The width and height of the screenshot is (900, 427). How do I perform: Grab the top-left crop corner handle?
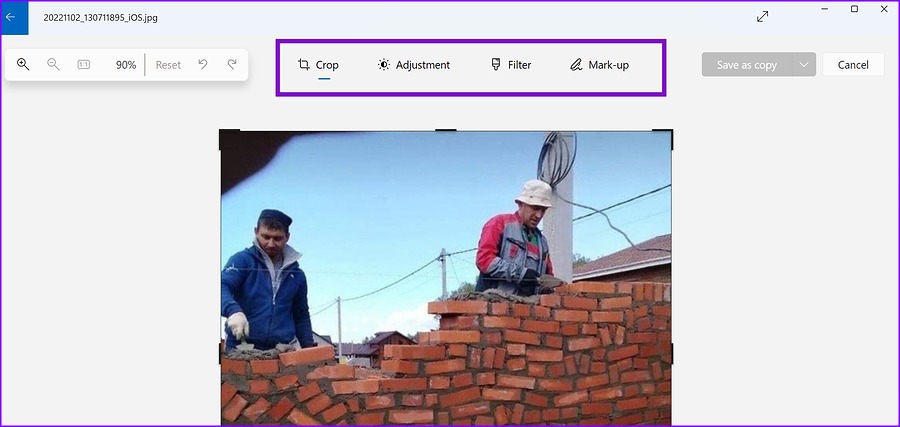point(229,138)
